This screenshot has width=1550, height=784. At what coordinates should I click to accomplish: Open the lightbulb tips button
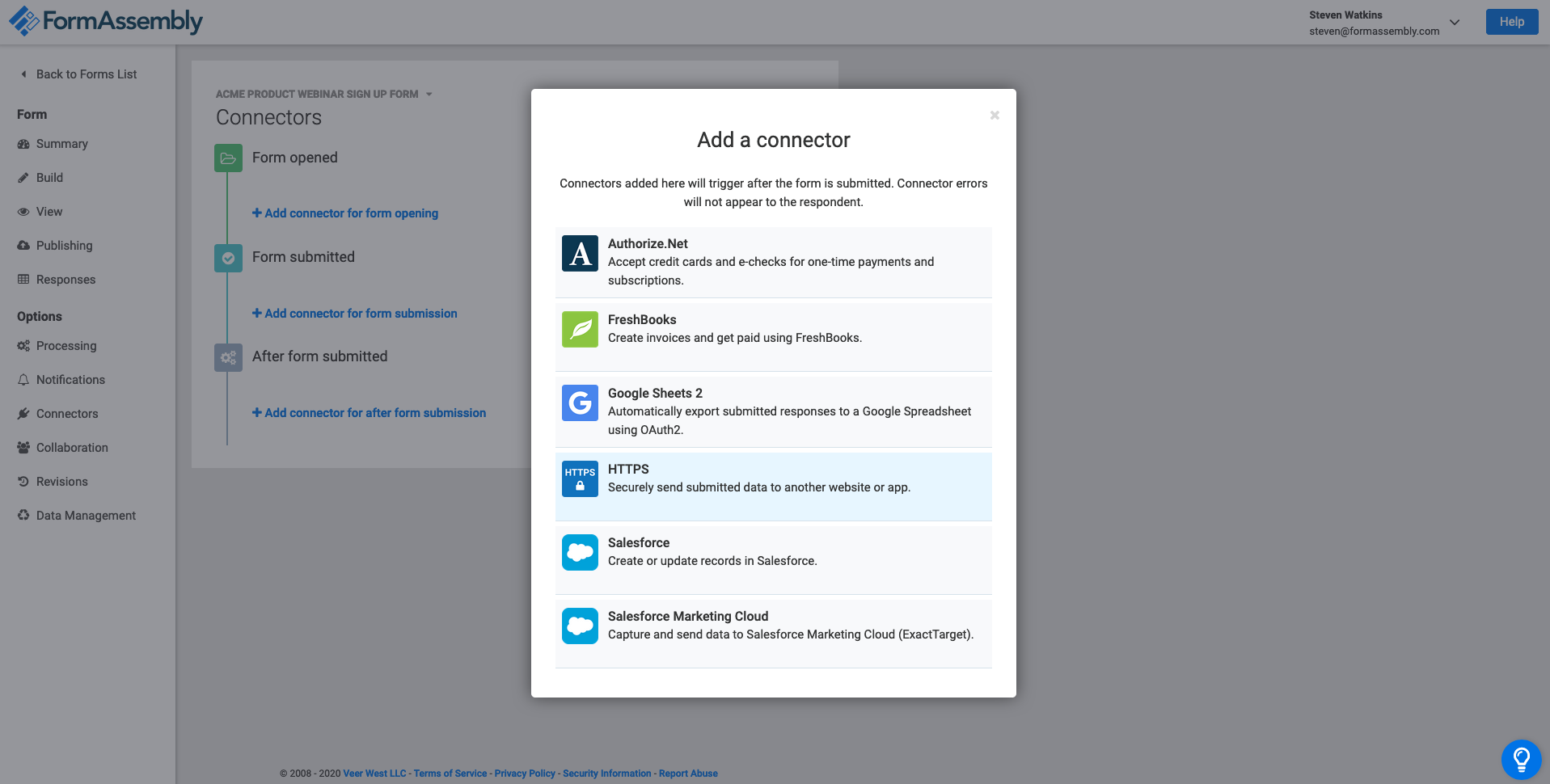coord(1521,760)
